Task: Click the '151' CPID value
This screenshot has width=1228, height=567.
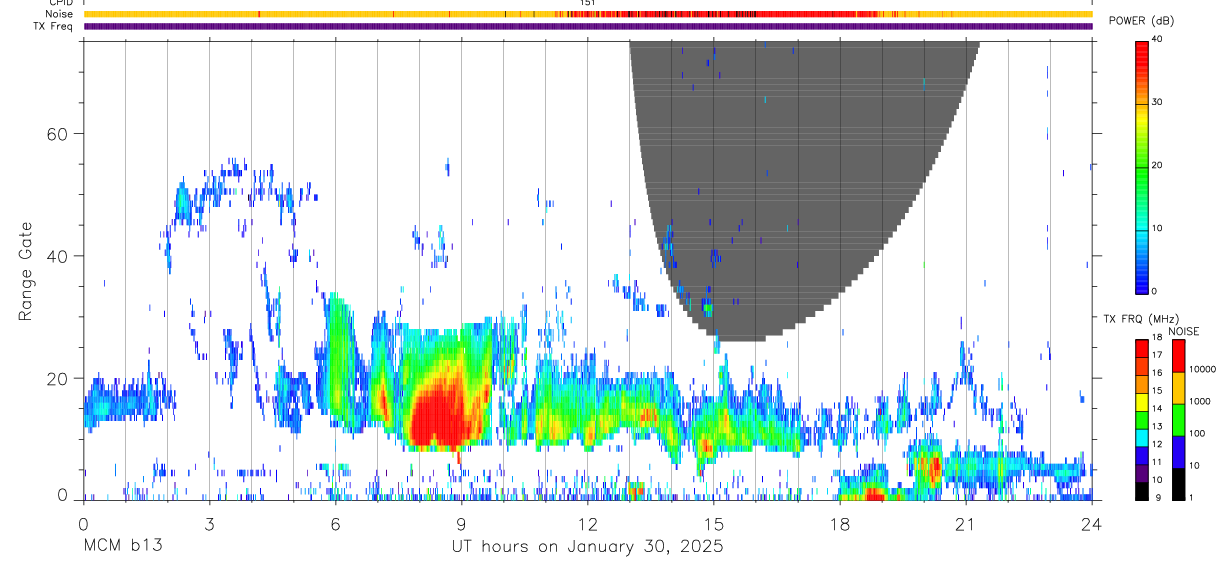Action: coord(588,3)
